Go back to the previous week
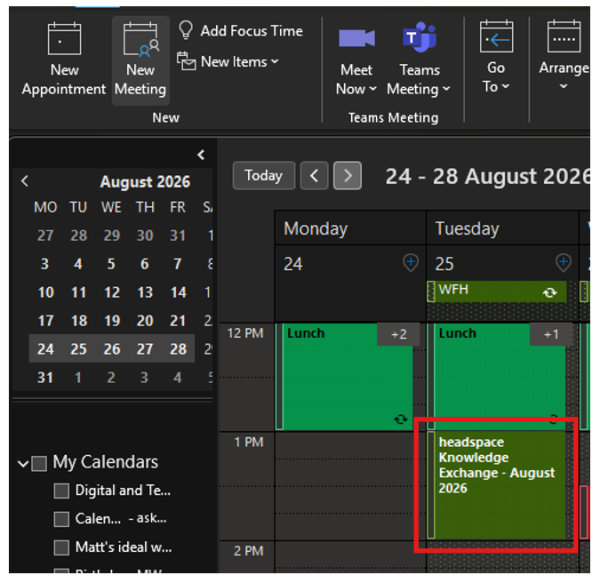The height and width of the screenshot is (583, 600). (x=314, y=176)
